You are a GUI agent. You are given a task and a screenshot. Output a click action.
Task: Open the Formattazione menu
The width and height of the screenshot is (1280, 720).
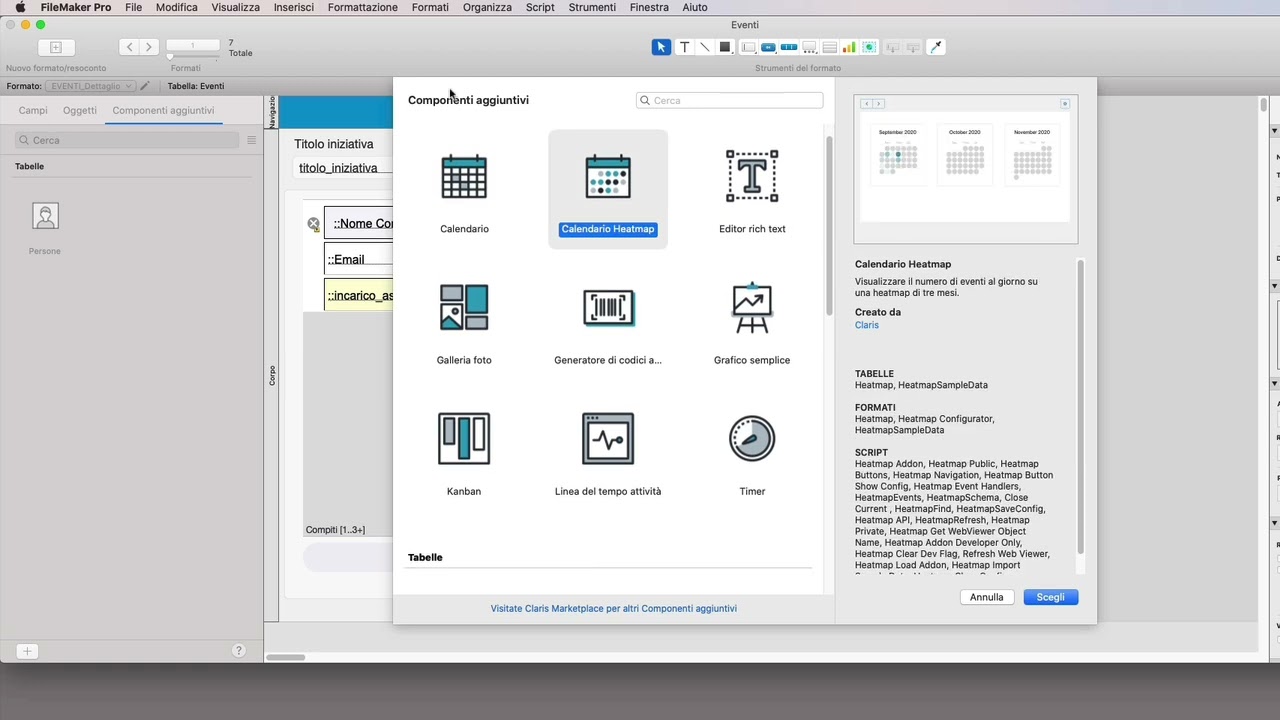point(362,7)
